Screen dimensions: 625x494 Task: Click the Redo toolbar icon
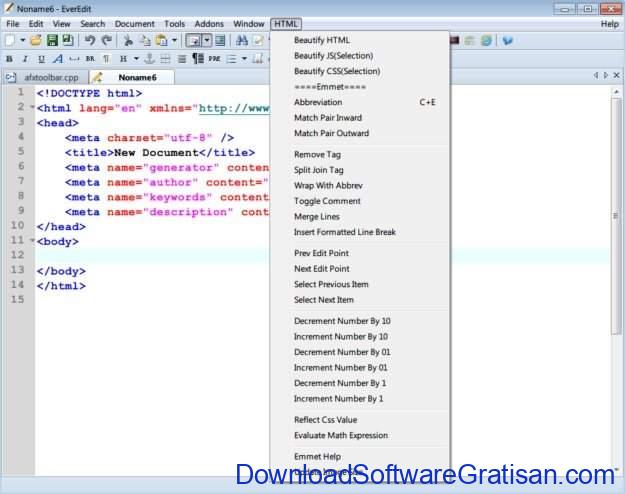106,40
